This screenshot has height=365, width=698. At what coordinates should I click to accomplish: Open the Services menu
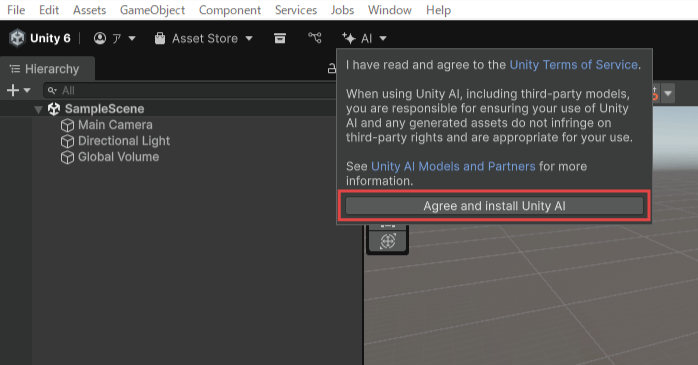[x=296, y=10]
